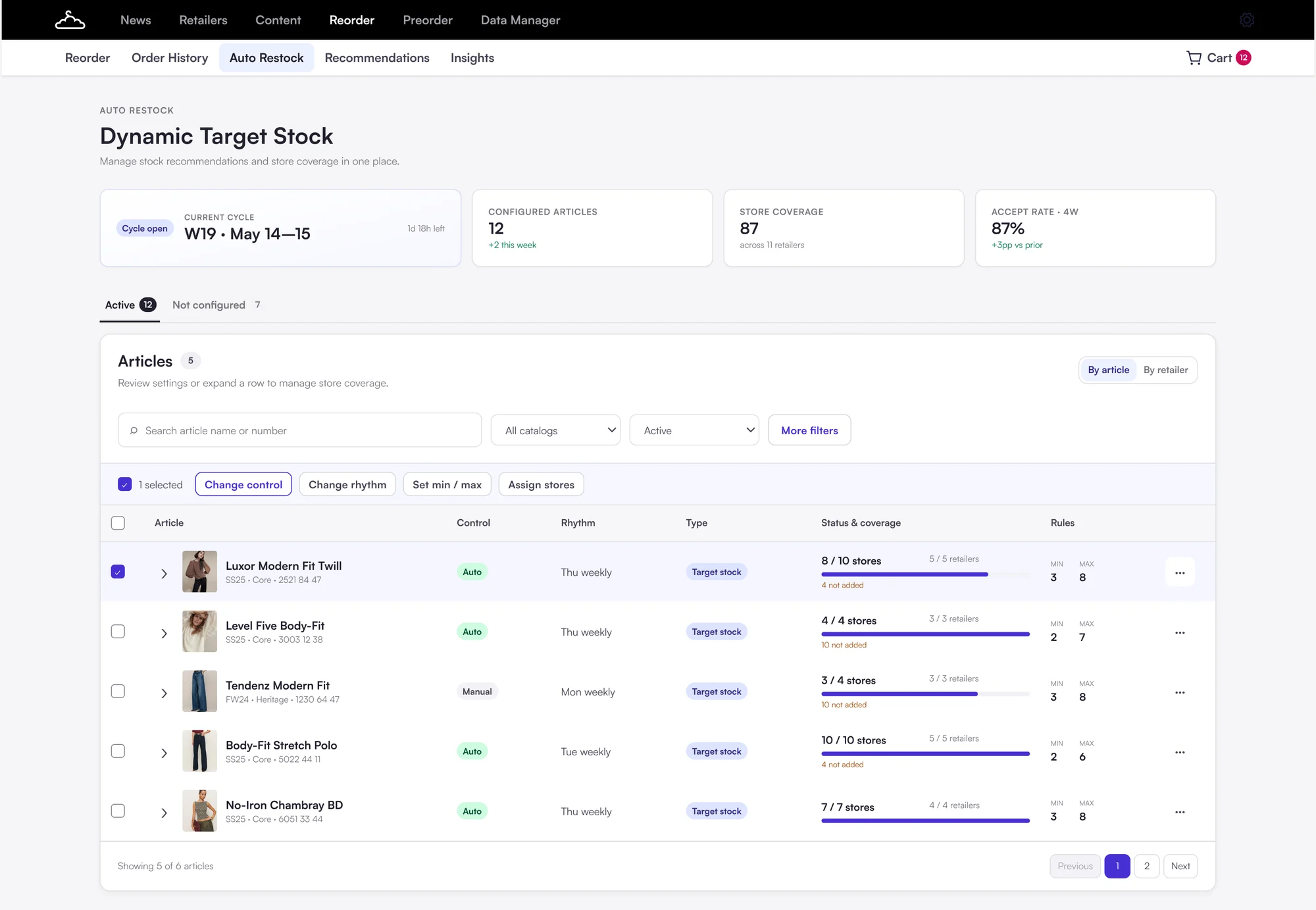The image size is (1316, 910).
Task: Open more options for Luxor Modern Fit Twill
Action: [x=1180, y=572]
